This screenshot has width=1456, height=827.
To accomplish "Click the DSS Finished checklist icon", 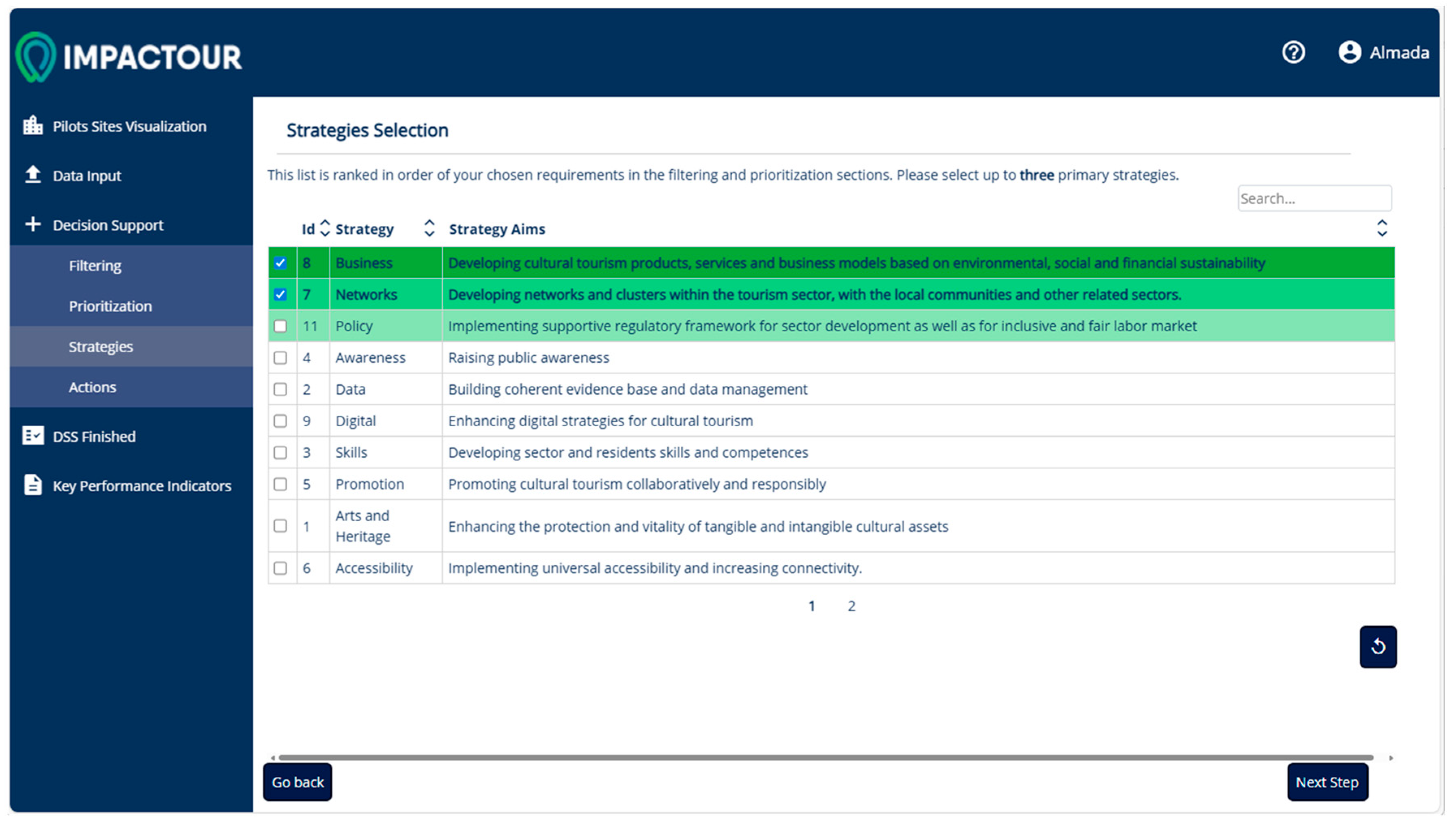I will [x=33, y=436].
